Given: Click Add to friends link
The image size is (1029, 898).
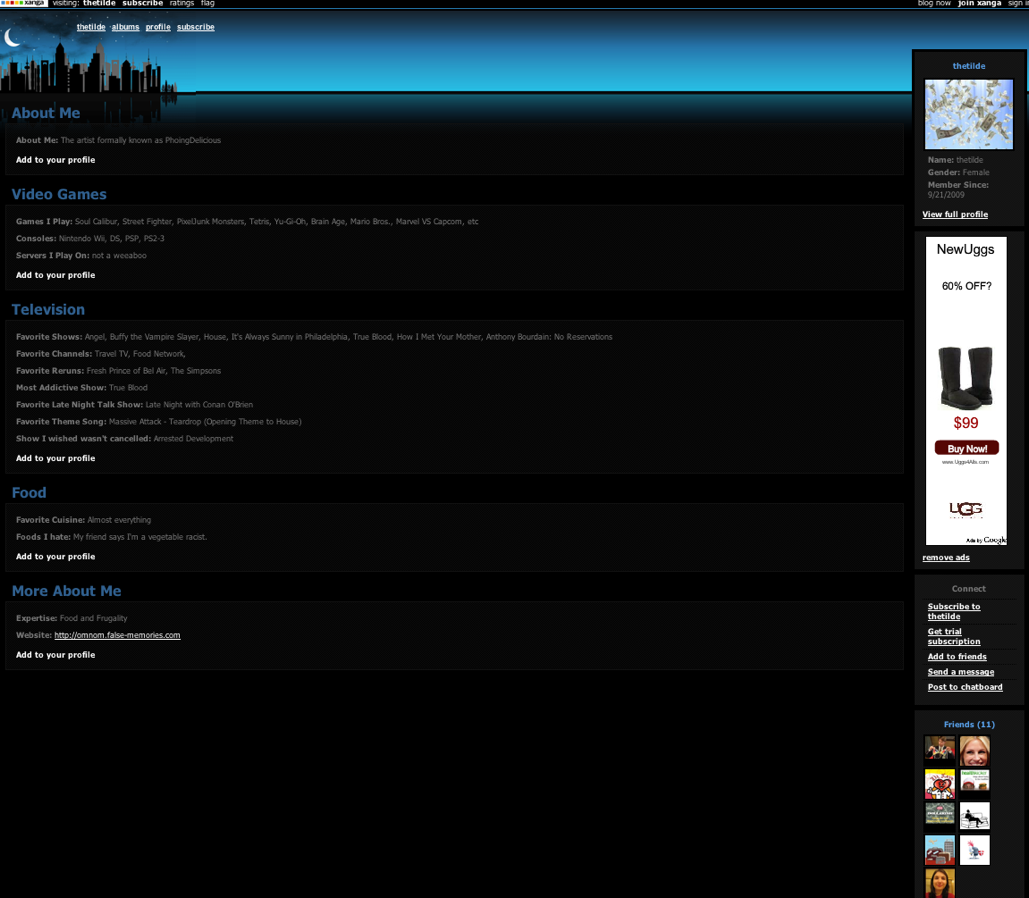Looking at the screenshot, I should click(957, 657).
